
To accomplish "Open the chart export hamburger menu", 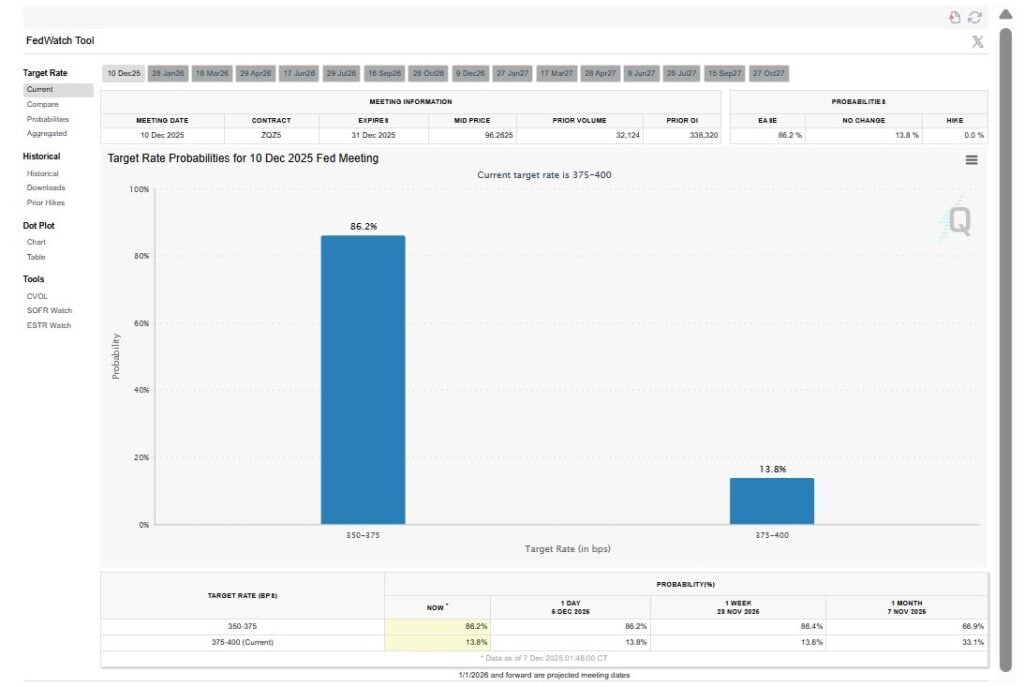I will click(971, 159).
